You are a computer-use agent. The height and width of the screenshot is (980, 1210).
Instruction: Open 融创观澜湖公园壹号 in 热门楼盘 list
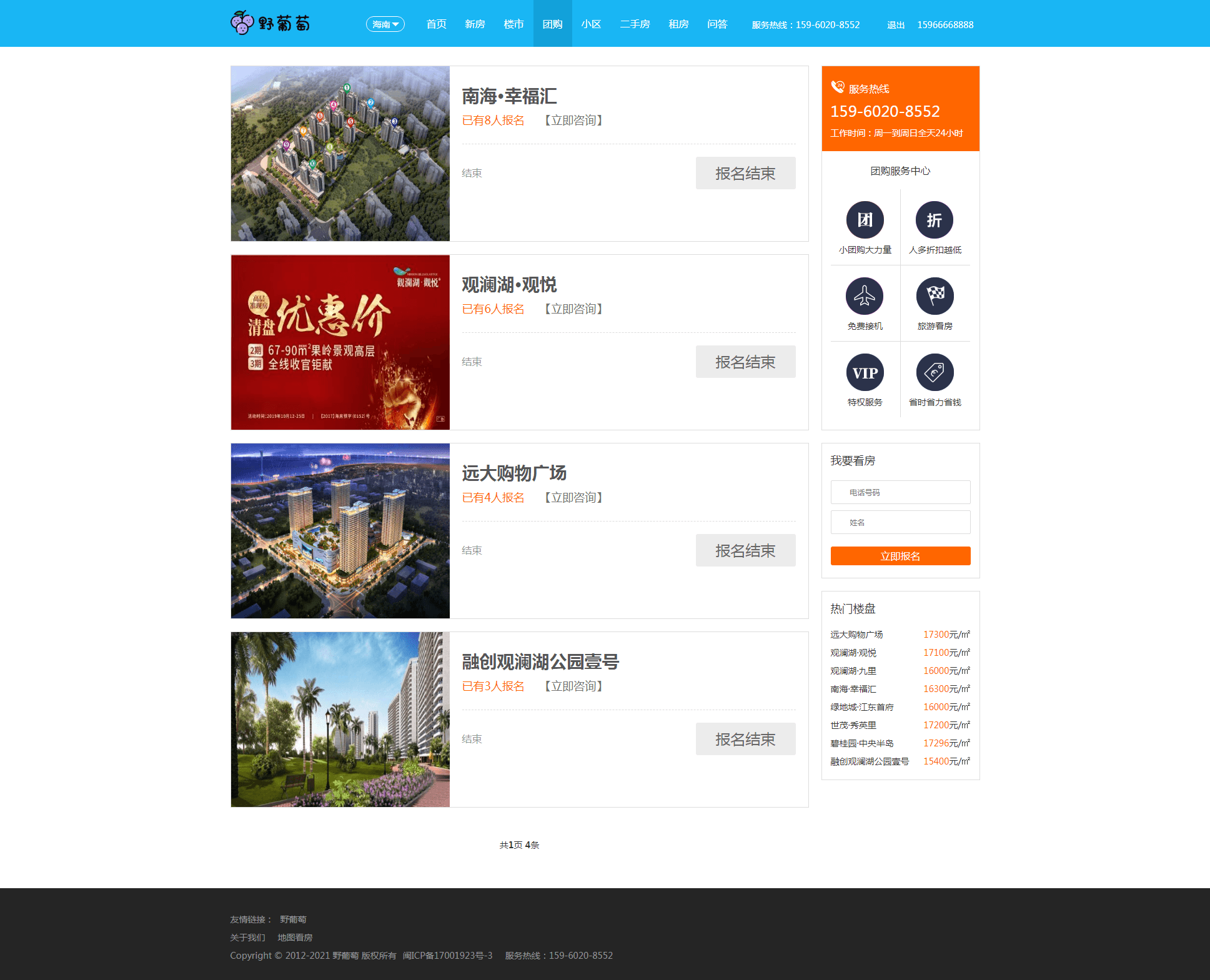(x=870, y=761)
